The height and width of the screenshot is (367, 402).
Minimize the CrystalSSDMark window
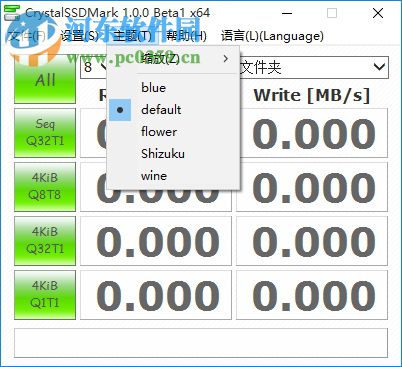(x=287, y=13)
